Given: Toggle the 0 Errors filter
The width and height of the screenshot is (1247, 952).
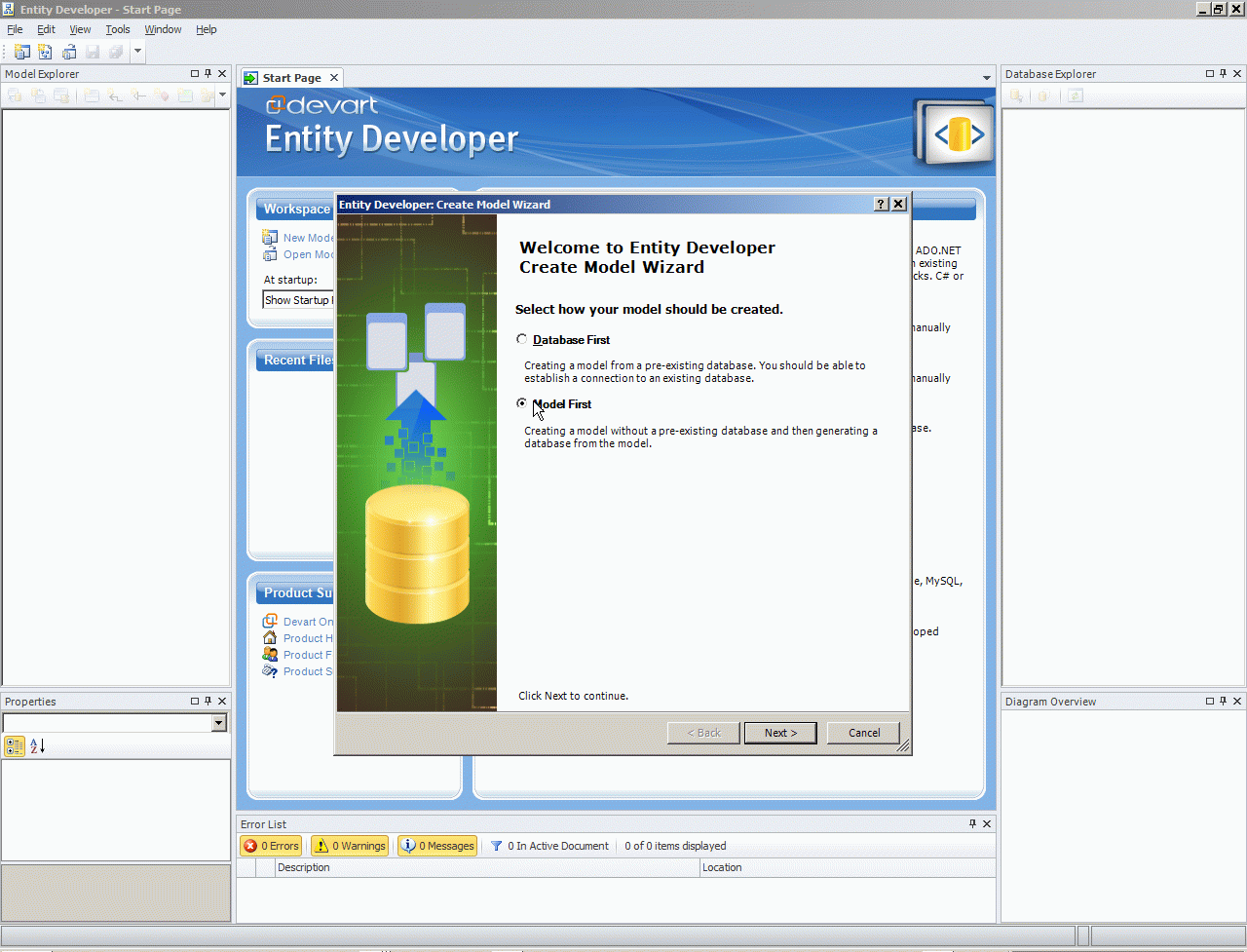Looking at the screenshot, I should tap(271, 846).
